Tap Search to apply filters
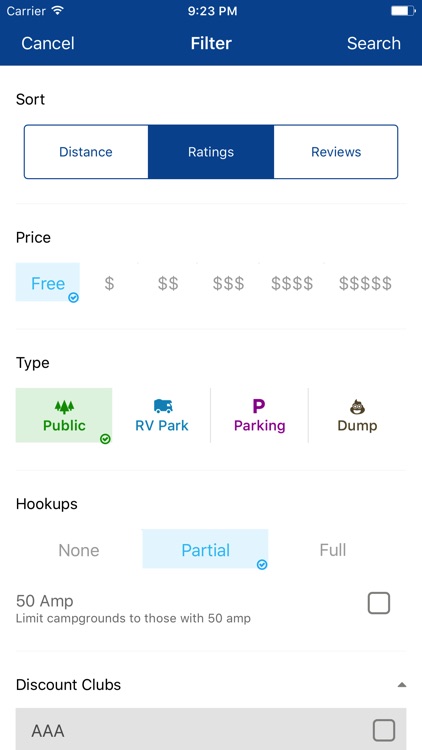This screenshot has width=422, height=750. pos(374,44)
